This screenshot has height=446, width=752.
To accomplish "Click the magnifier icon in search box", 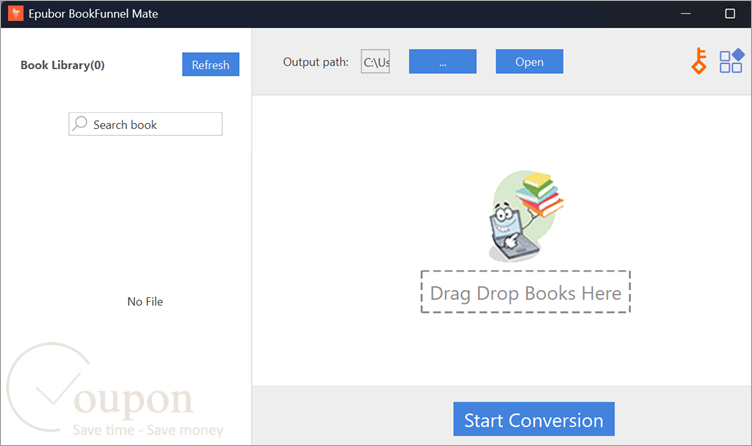I will tap(80, 124).
